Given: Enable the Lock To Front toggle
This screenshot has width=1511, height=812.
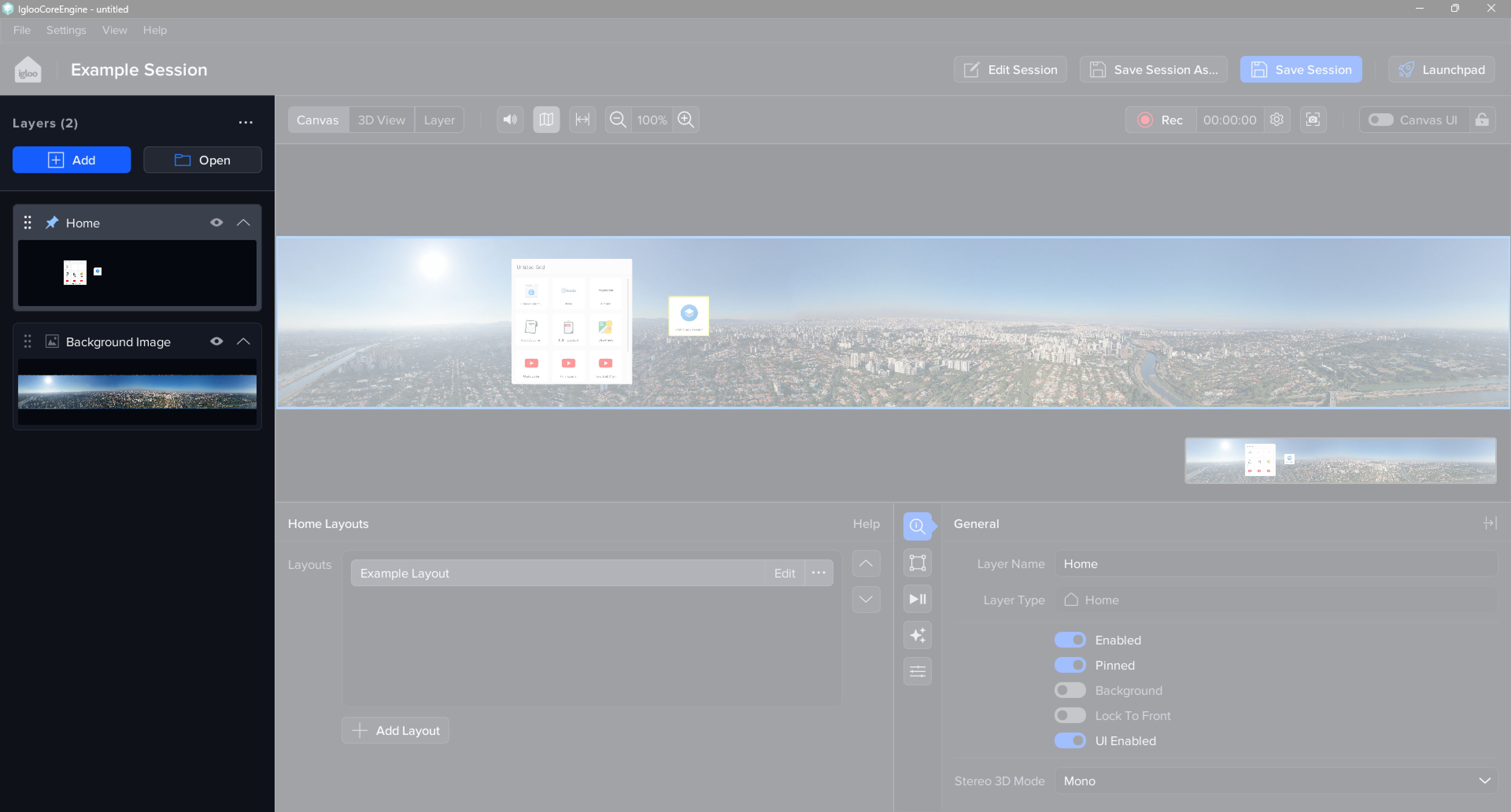Looking at the screenshot, I should [1070, 715].
